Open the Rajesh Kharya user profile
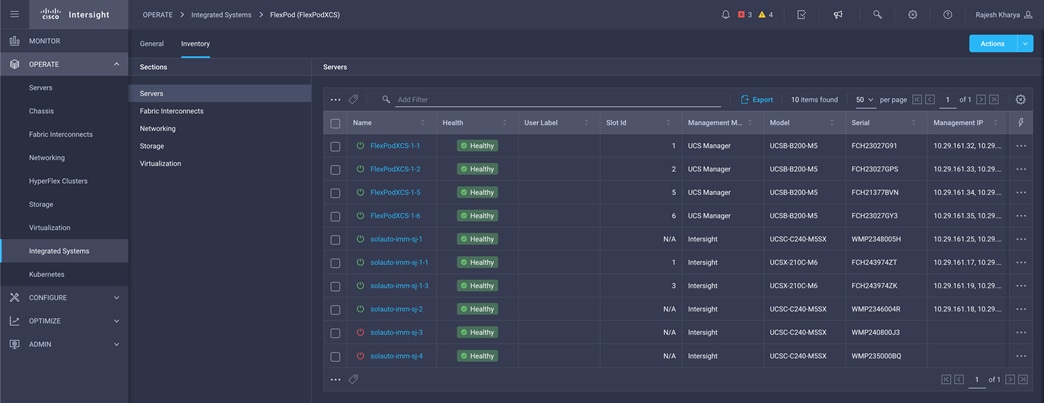Screen dimensions: 1044x403 pos(1003,15)
